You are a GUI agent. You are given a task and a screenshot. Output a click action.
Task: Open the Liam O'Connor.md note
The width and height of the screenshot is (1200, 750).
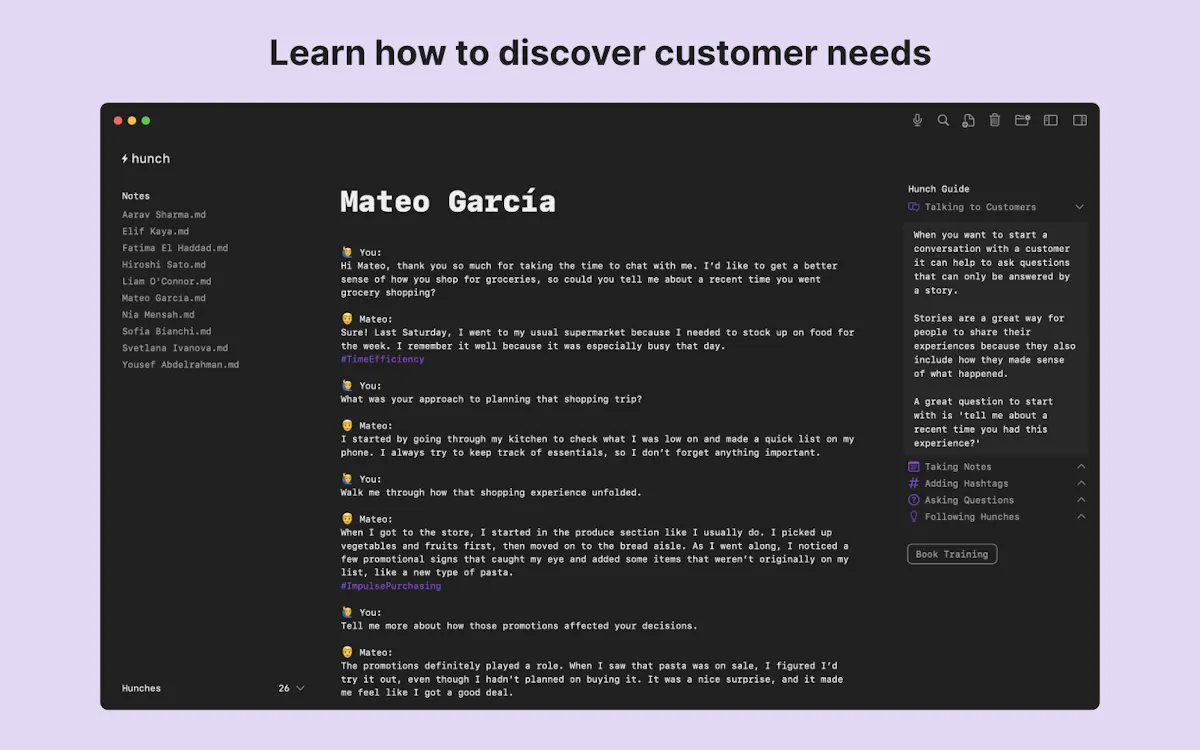click(167, 281)
